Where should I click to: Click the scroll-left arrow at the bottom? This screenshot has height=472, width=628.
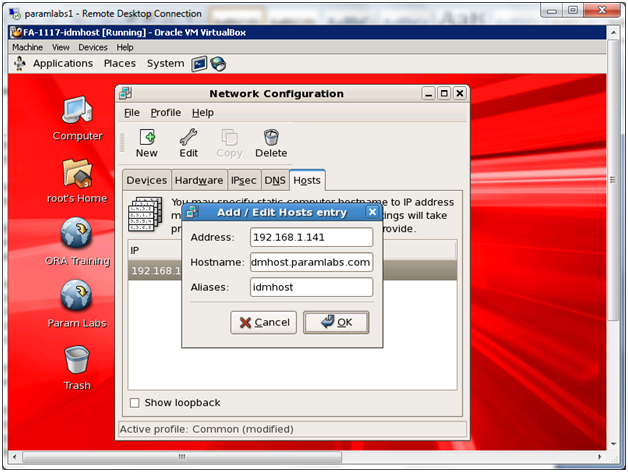[14, 457]
